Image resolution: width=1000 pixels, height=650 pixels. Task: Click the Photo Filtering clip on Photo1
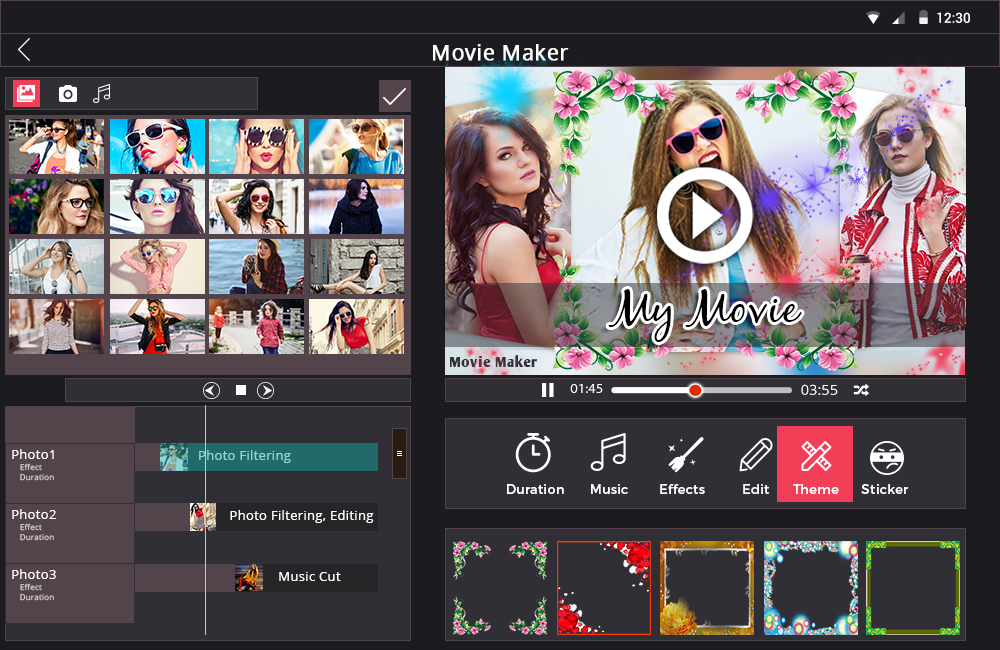point(268,456)
